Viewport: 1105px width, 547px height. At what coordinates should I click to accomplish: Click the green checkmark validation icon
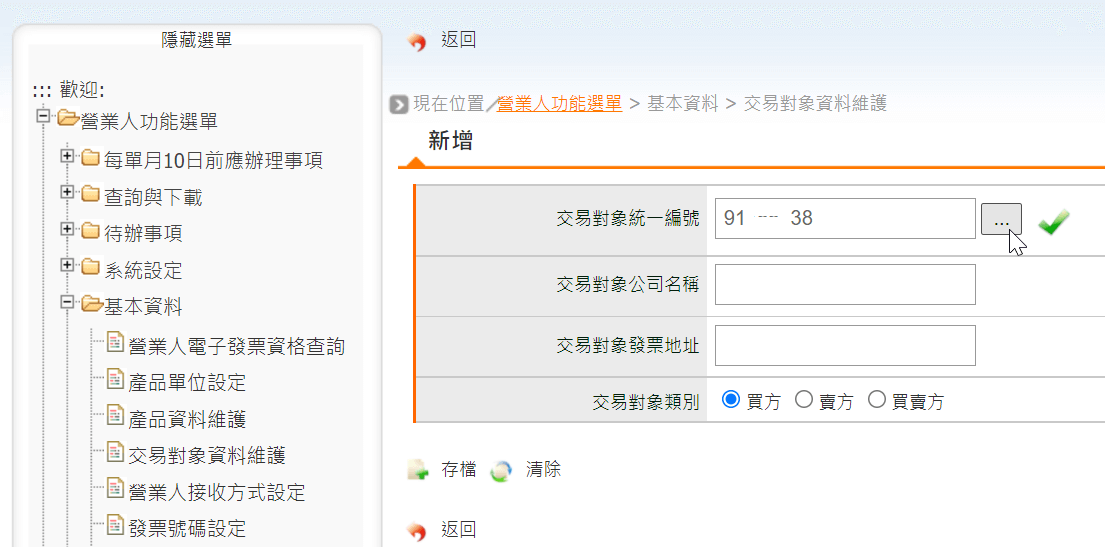(x=1054, y=221)
